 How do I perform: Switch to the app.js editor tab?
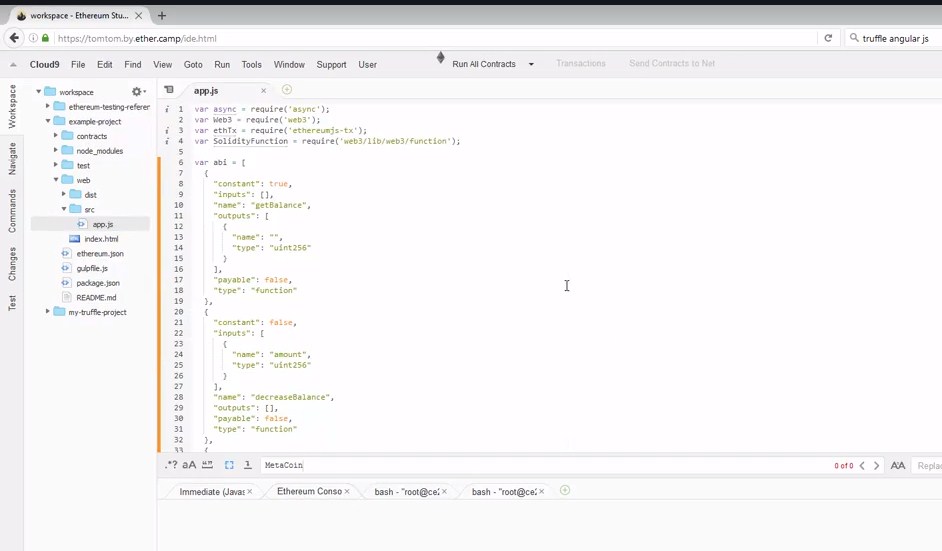206,91
